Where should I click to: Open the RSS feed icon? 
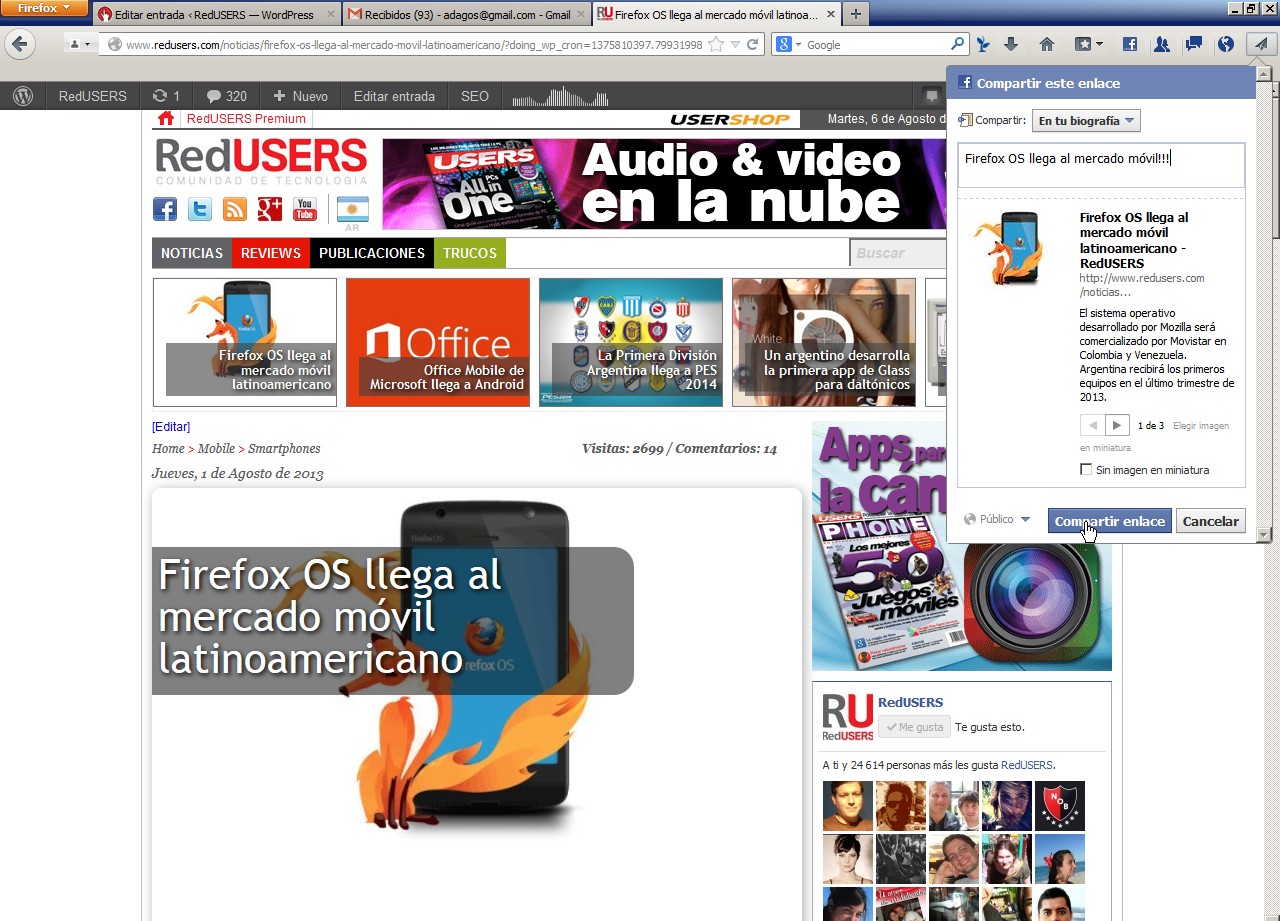[x=235, y=209]
